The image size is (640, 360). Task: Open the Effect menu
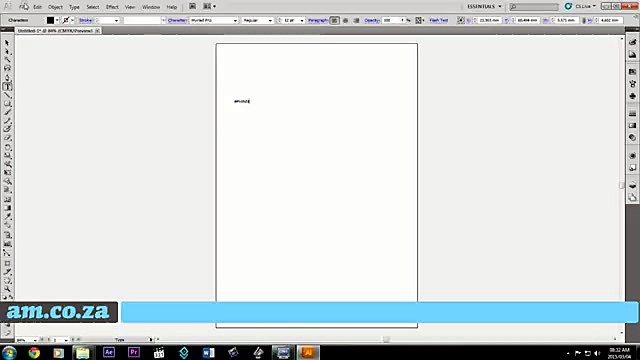click(x=112, y=7)
